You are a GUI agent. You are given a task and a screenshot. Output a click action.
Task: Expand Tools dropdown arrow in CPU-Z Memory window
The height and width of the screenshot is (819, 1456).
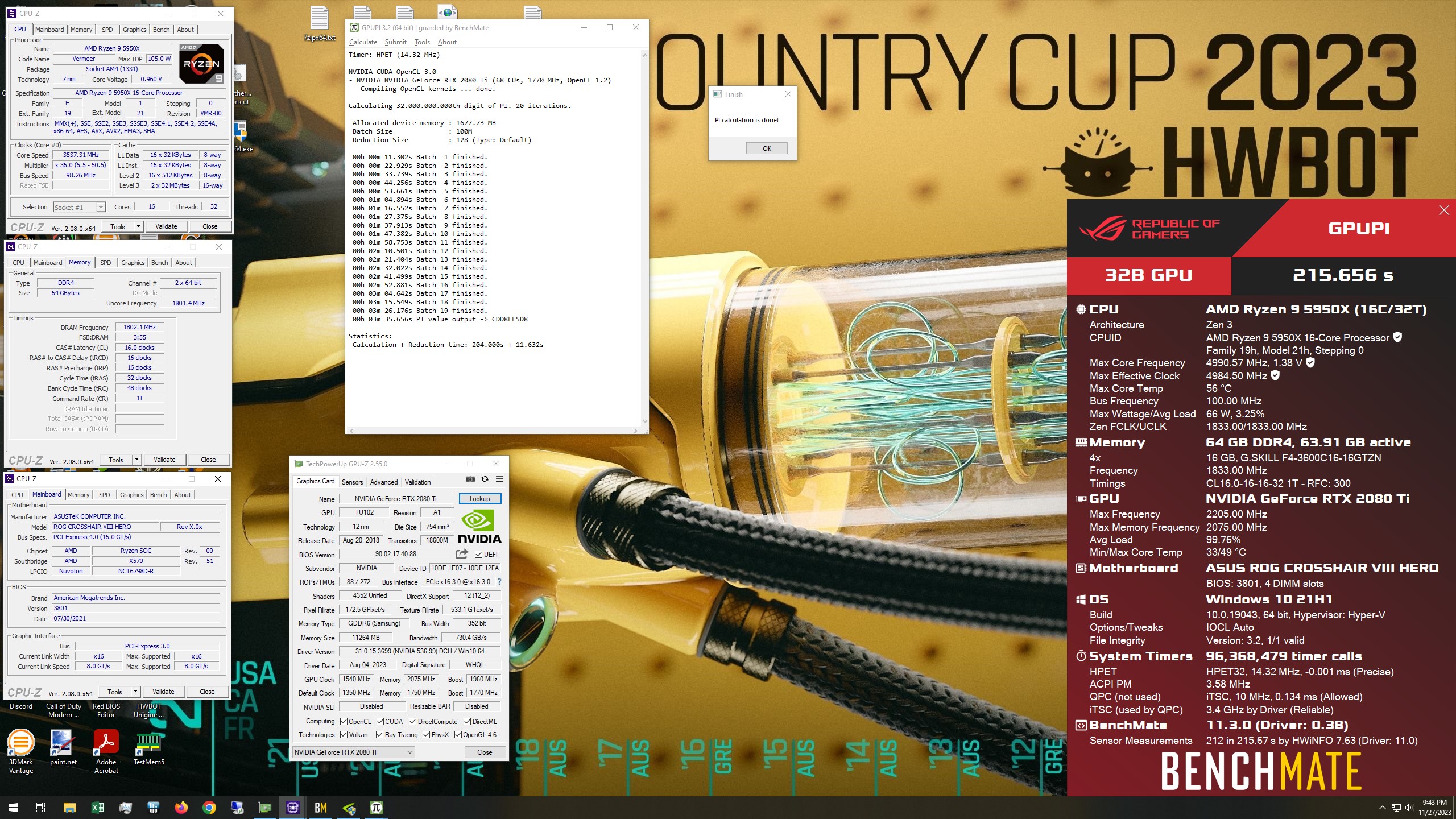tap(136, 460)
